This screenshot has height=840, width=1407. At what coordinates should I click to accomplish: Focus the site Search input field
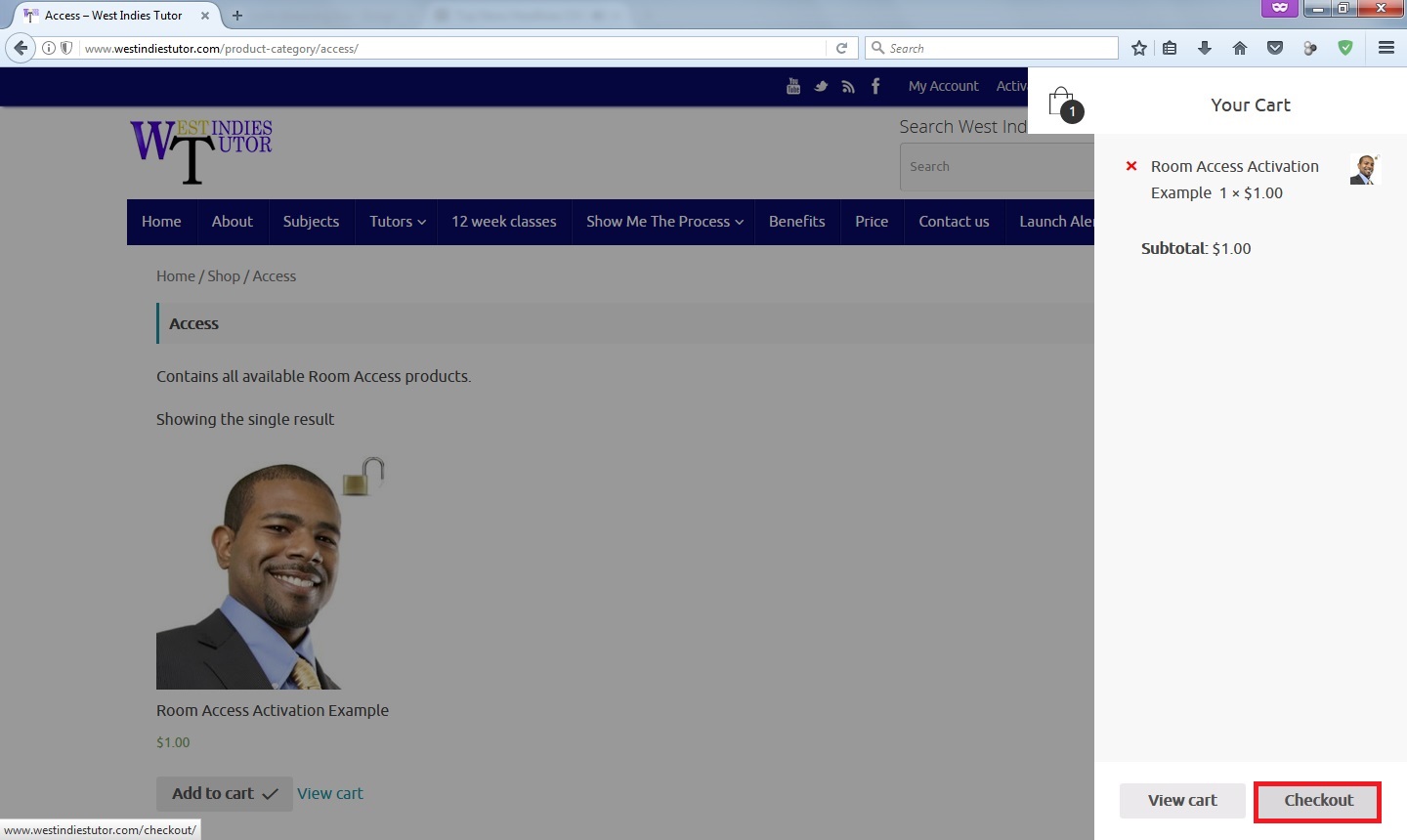[997, 167]
